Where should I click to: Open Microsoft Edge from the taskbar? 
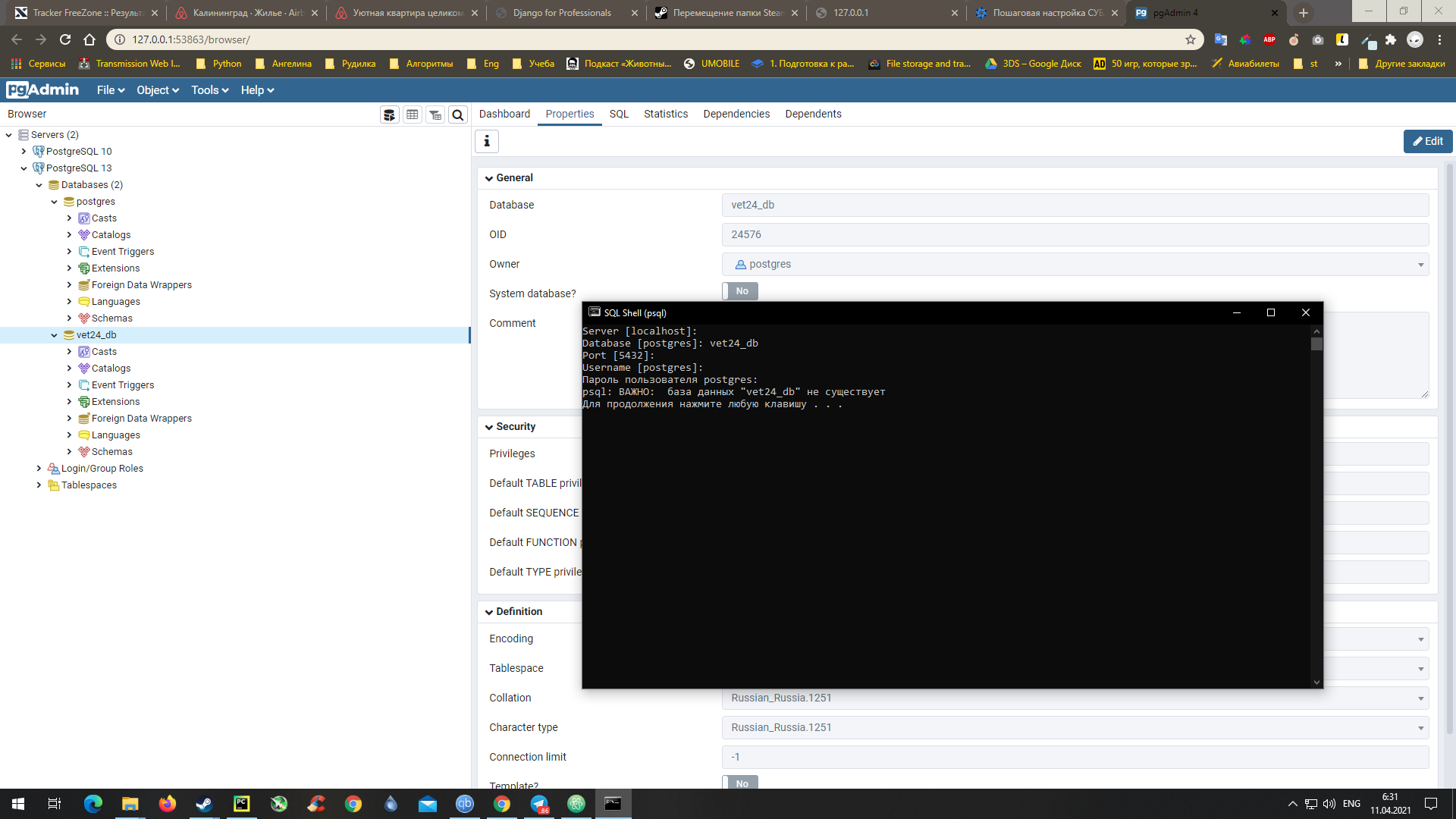click(93, 804)
